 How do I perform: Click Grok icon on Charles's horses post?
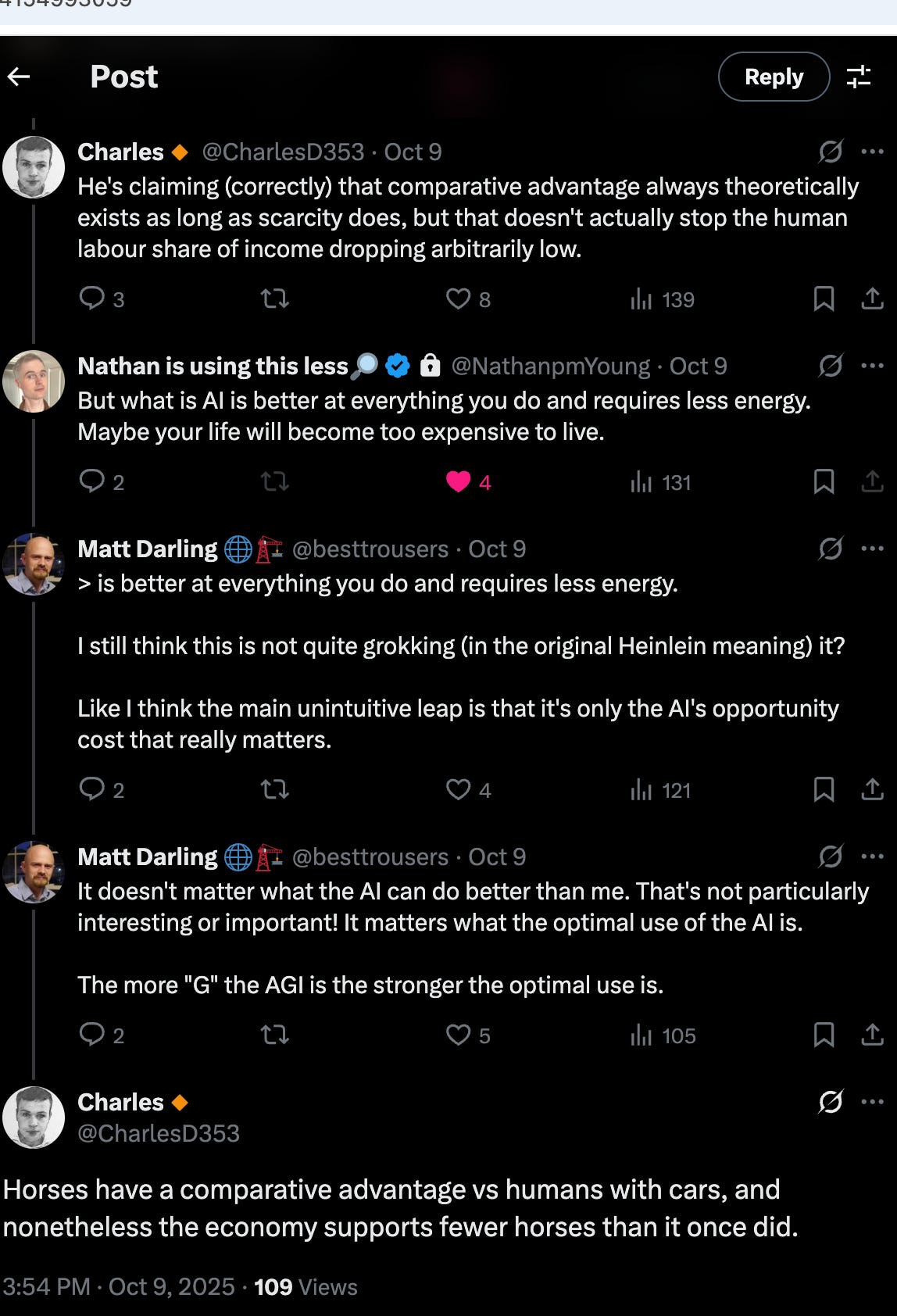pos(830,1102)
